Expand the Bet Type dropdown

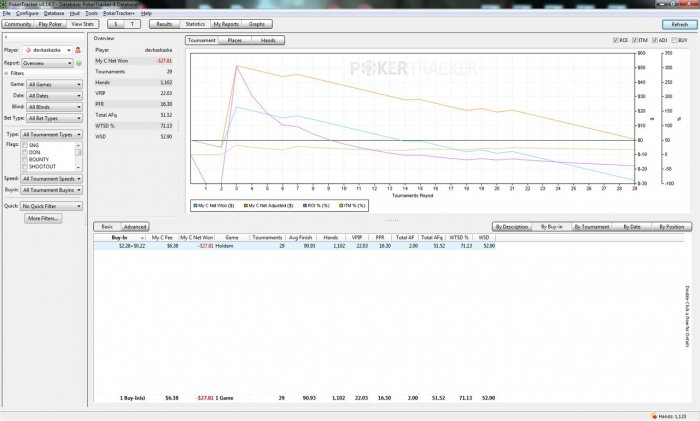click(54, 118)
